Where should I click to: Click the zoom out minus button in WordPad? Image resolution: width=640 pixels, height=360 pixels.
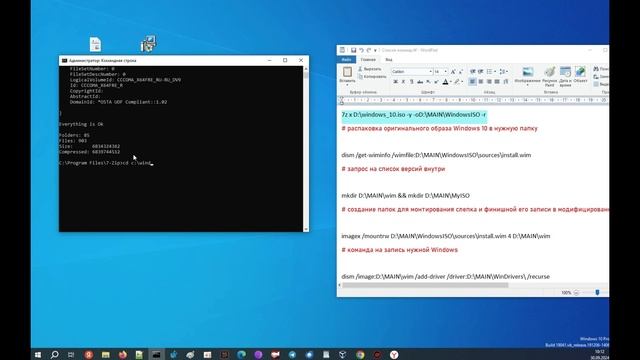tap(576, 292)
